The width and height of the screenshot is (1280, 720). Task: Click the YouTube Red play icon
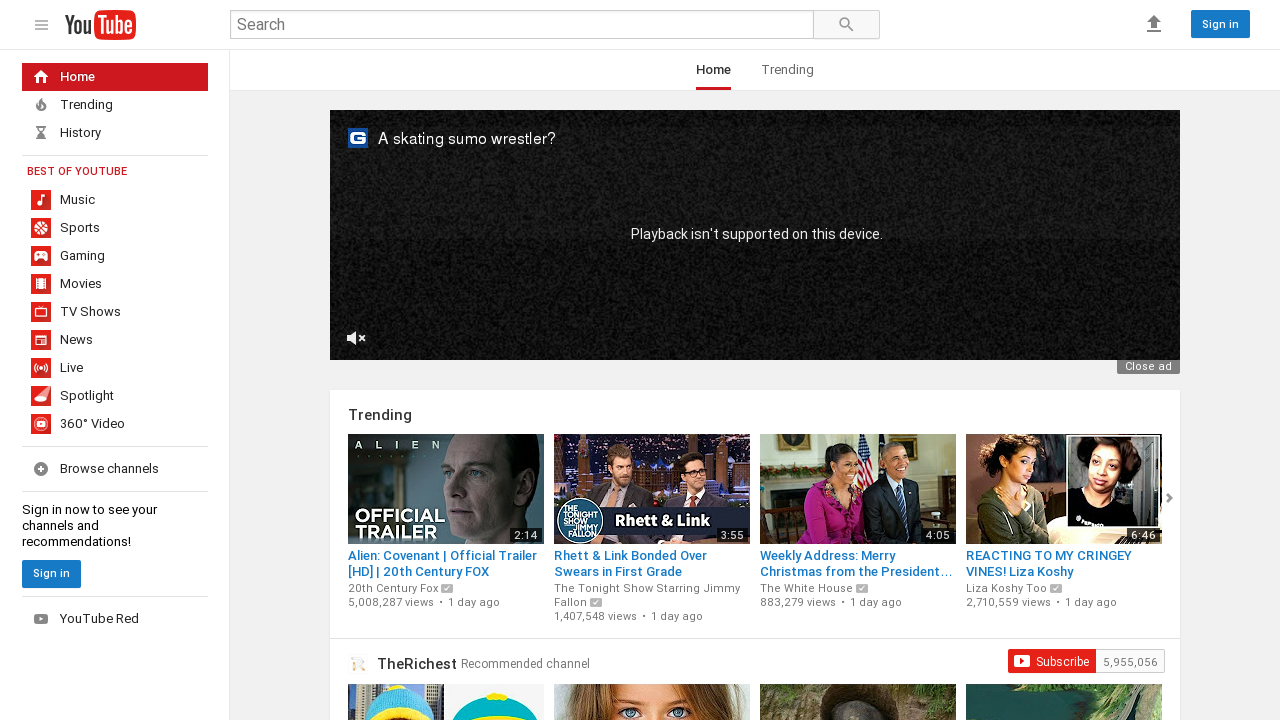point(41,619)
